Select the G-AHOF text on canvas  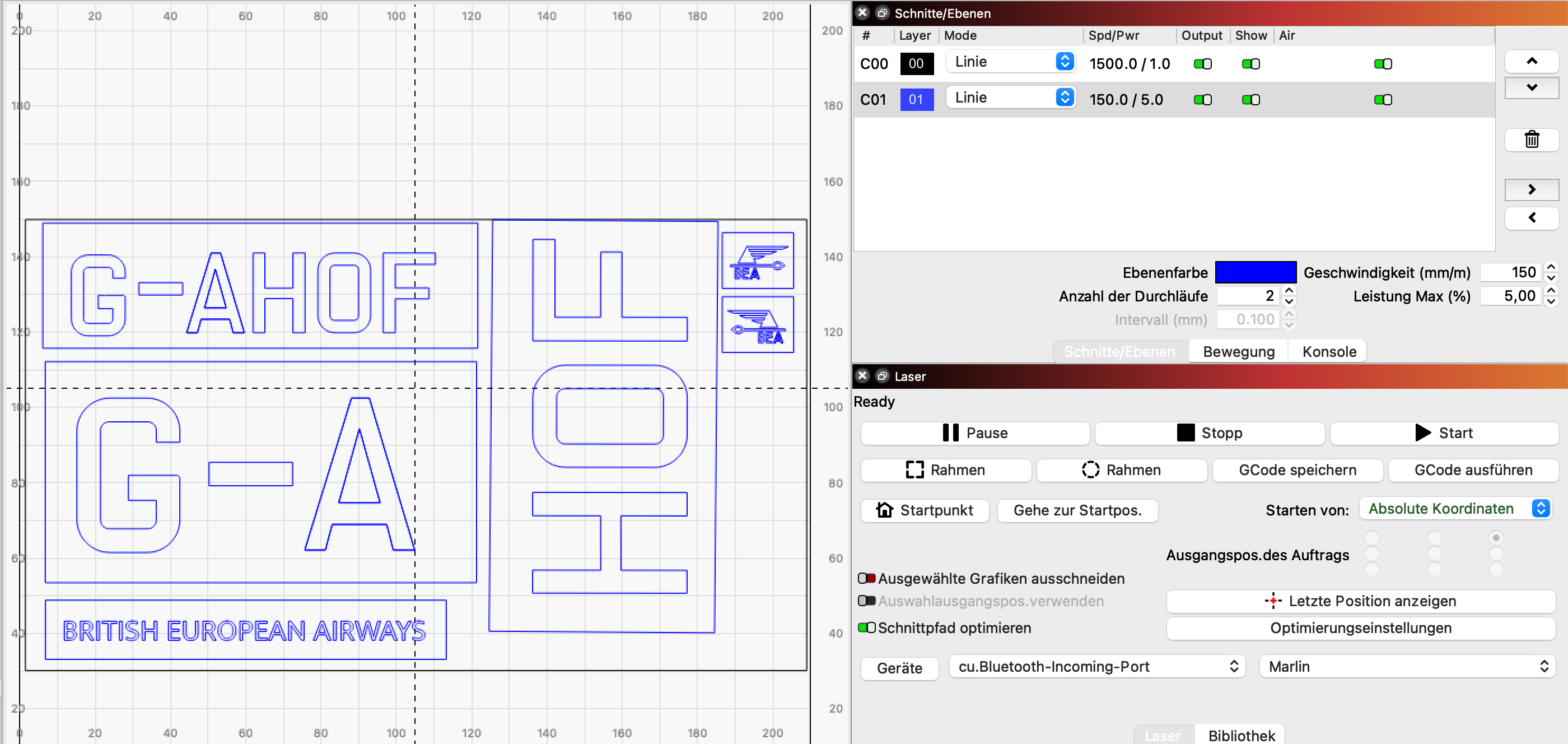(253, 293)
